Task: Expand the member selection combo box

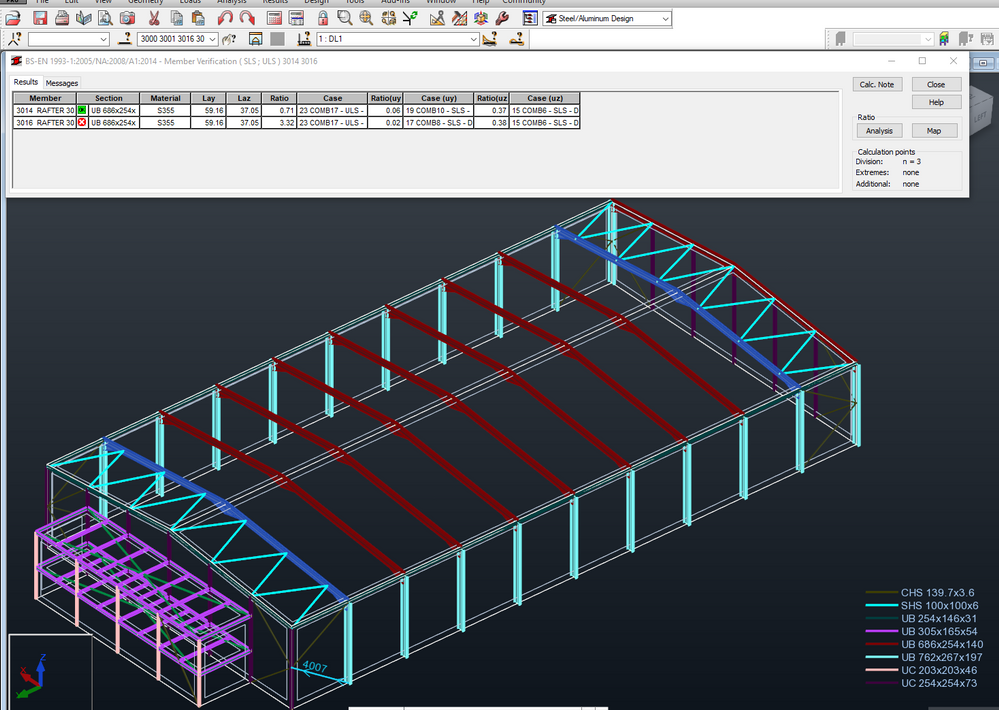Action: (x=214, y=38)
